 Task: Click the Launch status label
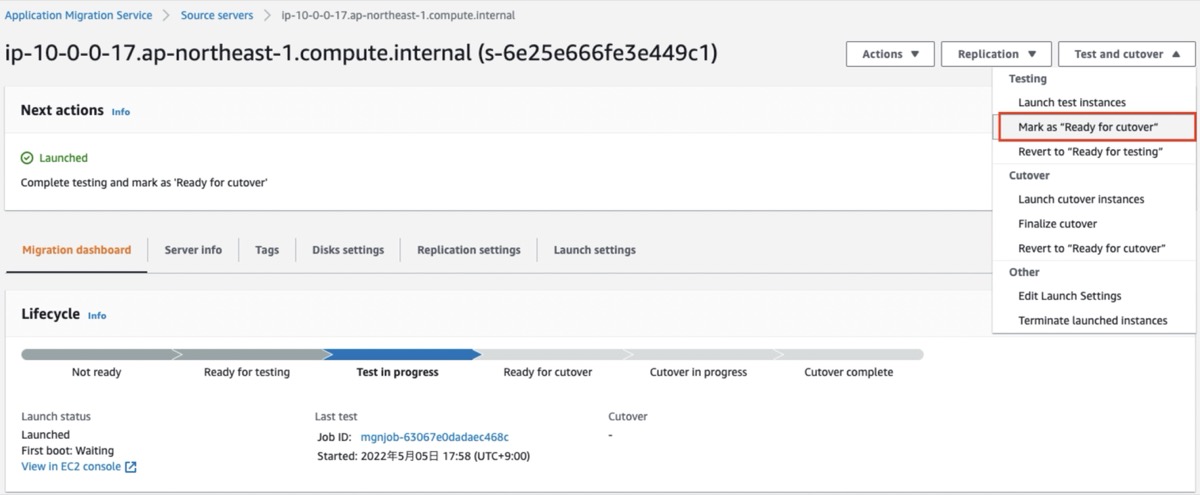pyautogui.click(x=56, y=416)
